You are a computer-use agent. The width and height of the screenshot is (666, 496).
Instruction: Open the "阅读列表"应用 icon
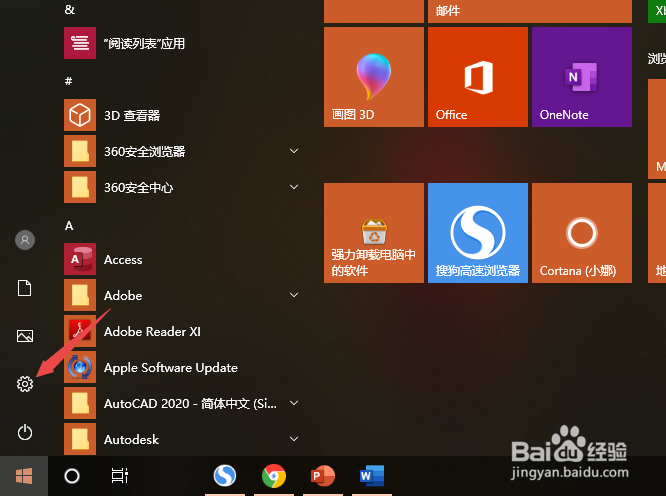click(x=80, y=43)
